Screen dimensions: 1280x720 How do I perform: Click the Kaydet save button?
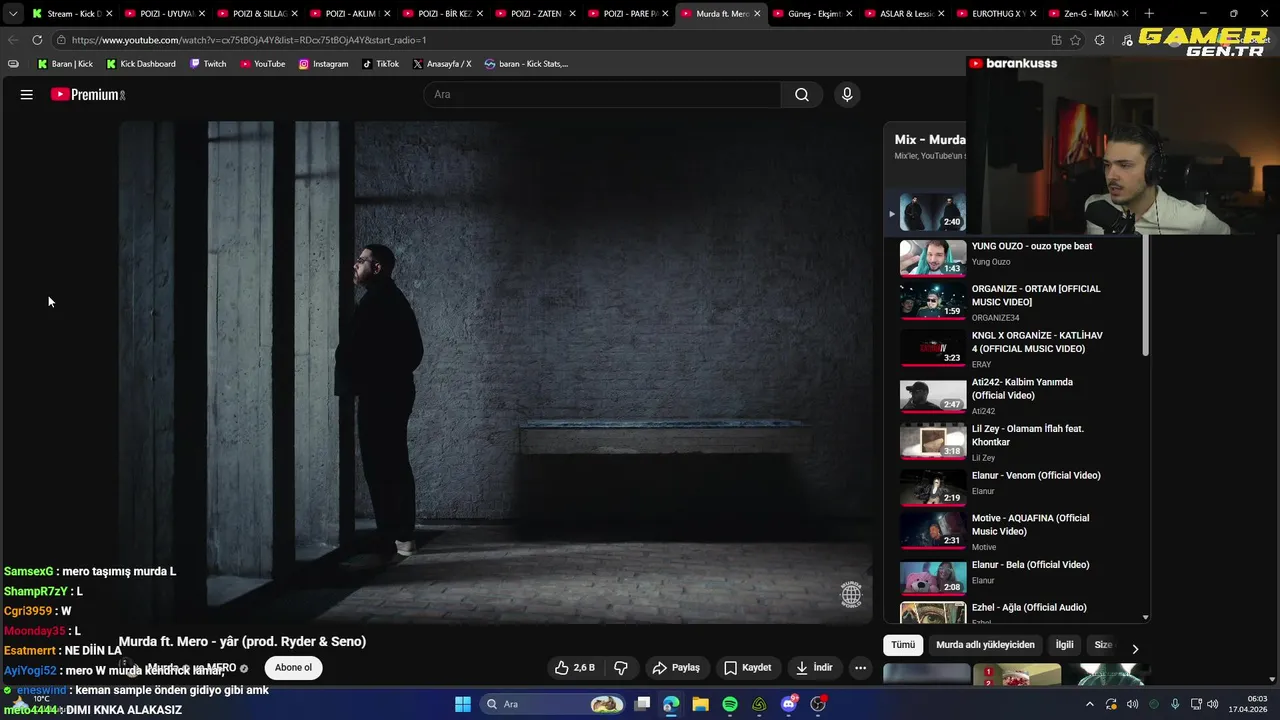(x=747, y=668)
